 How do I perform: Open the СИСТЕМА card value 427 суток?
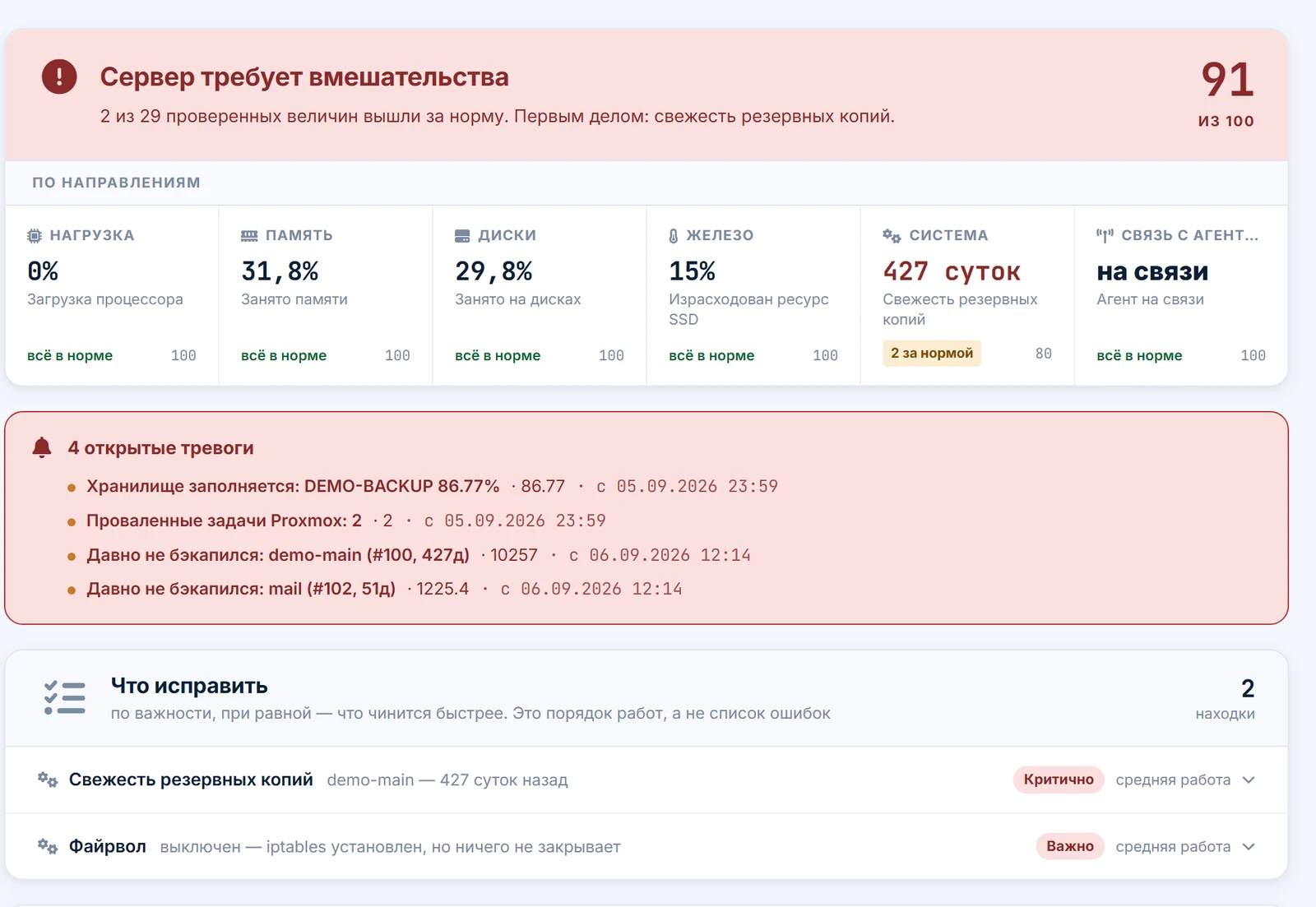[x=952, y=271]
